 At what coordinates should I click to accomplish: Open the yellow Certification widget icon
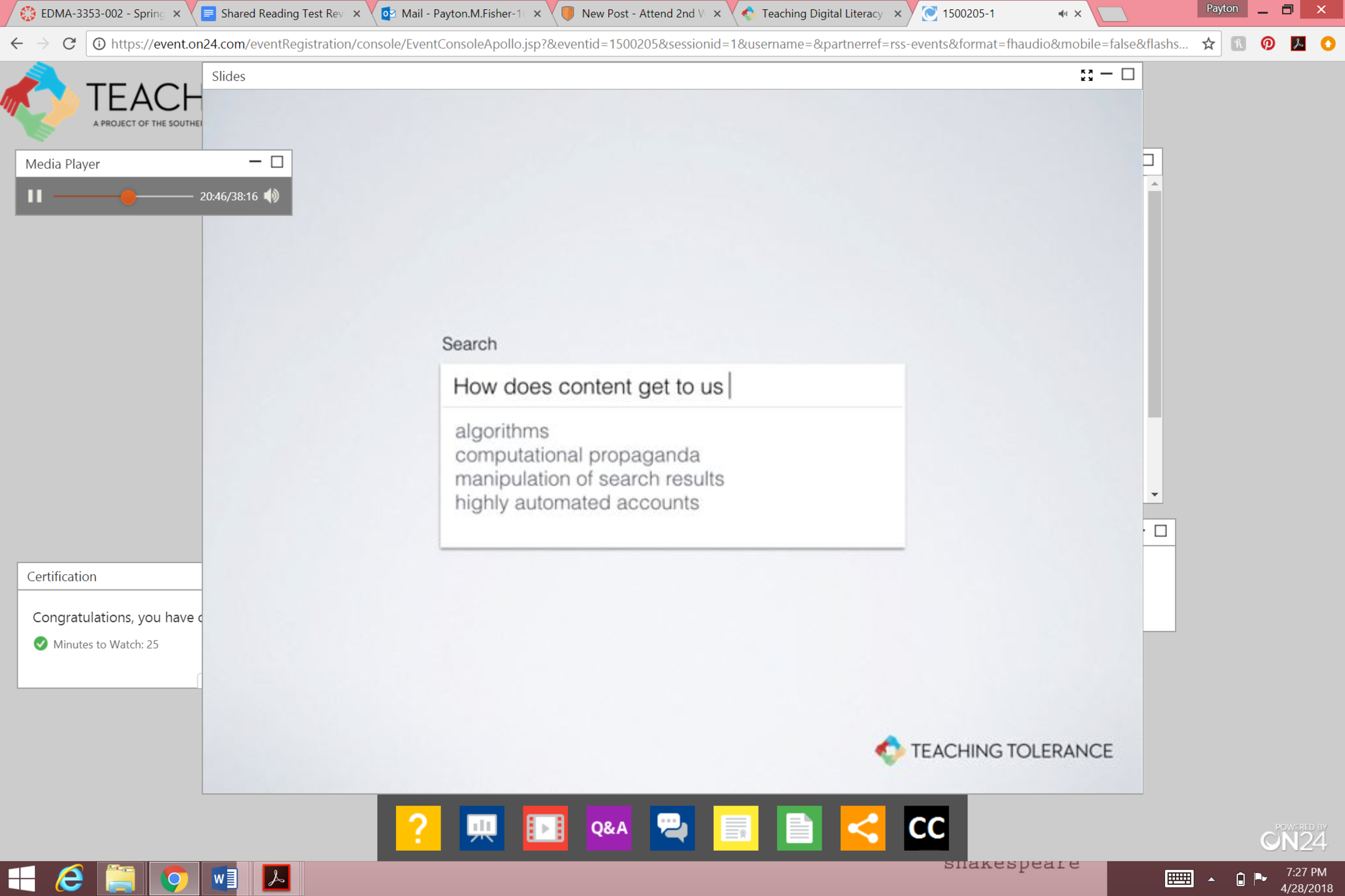click(x=736, y=828)
